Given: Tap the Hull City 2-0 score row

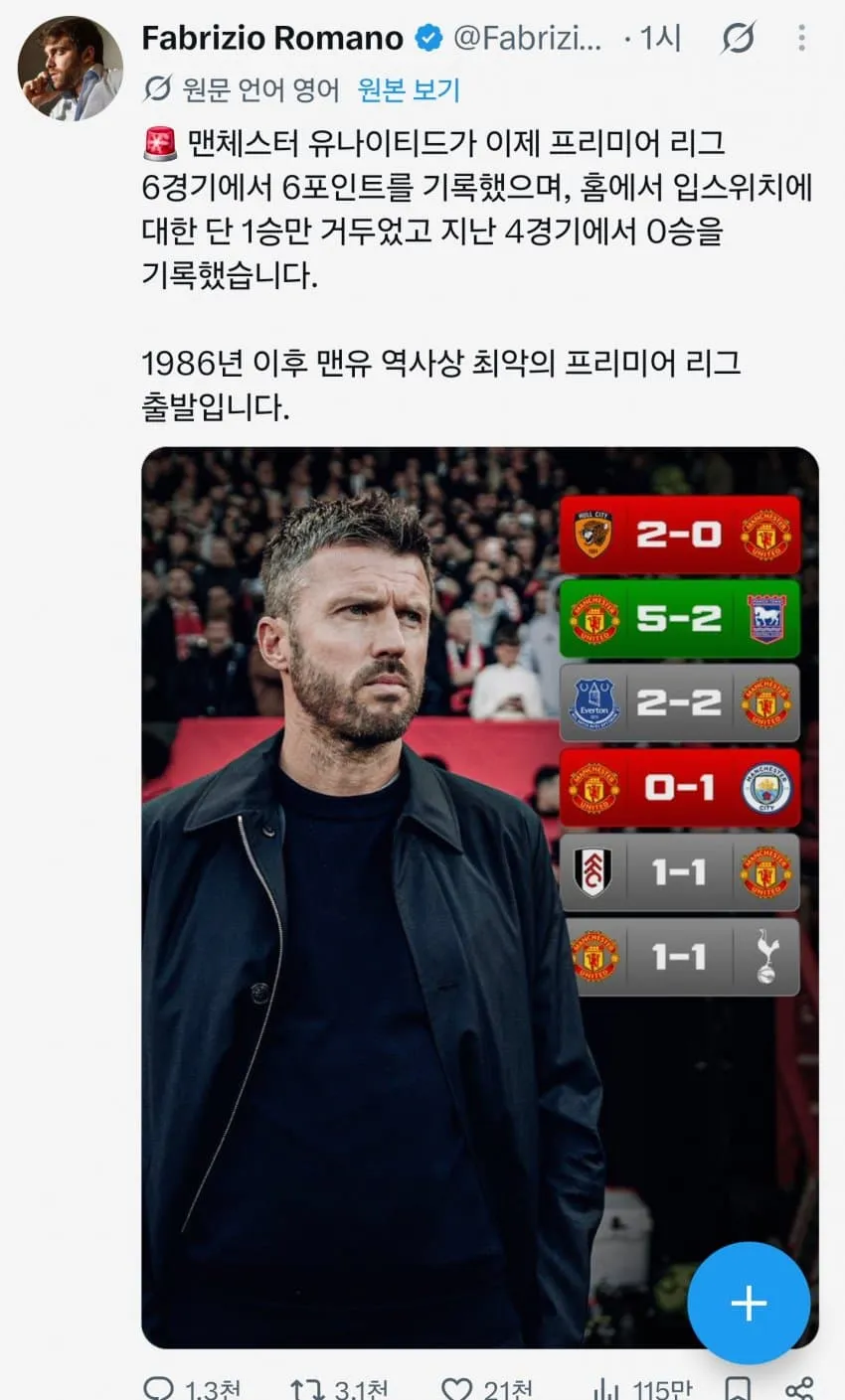Looking at the screenshot, I should (680, 535).
